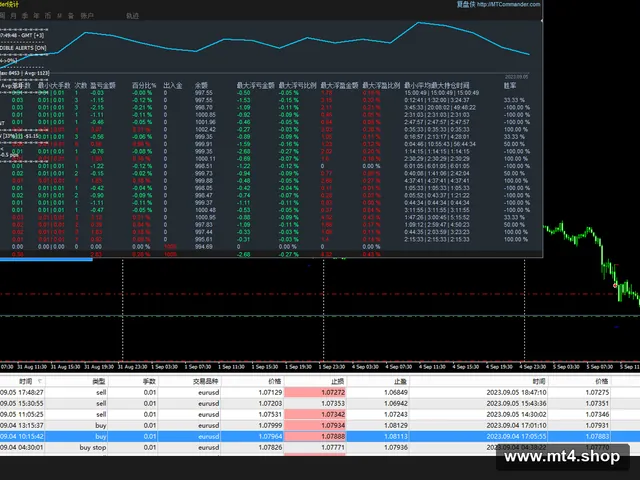The image size is (640, 480).
Task: Select the balance value 995.61
Action: 204,240
